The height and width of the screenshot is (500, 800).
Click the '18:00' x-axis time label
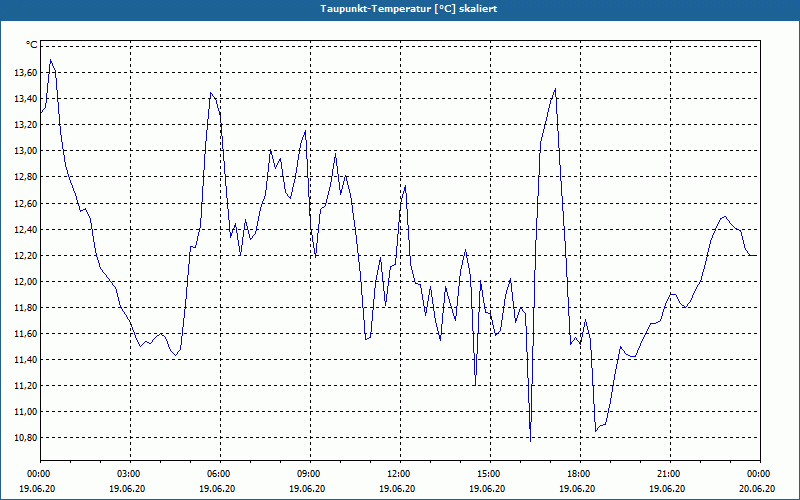(579, 474)
